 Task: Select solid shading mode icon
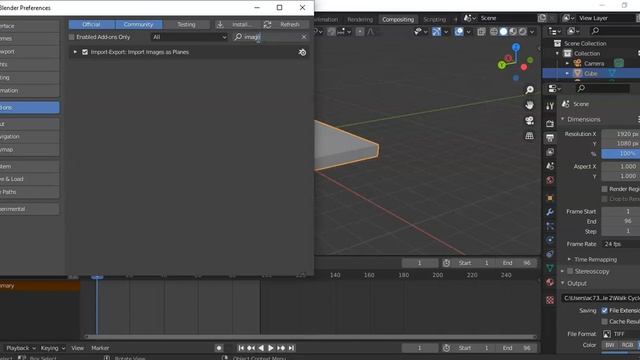click(503, 31)
